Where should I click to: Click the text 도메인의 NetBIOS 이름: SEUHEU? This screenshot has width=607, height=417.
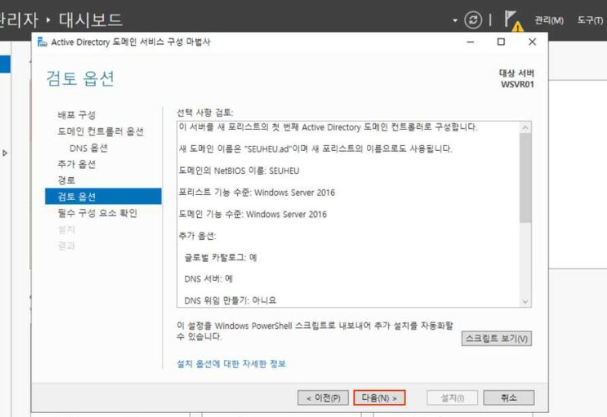tap(239, 171)
